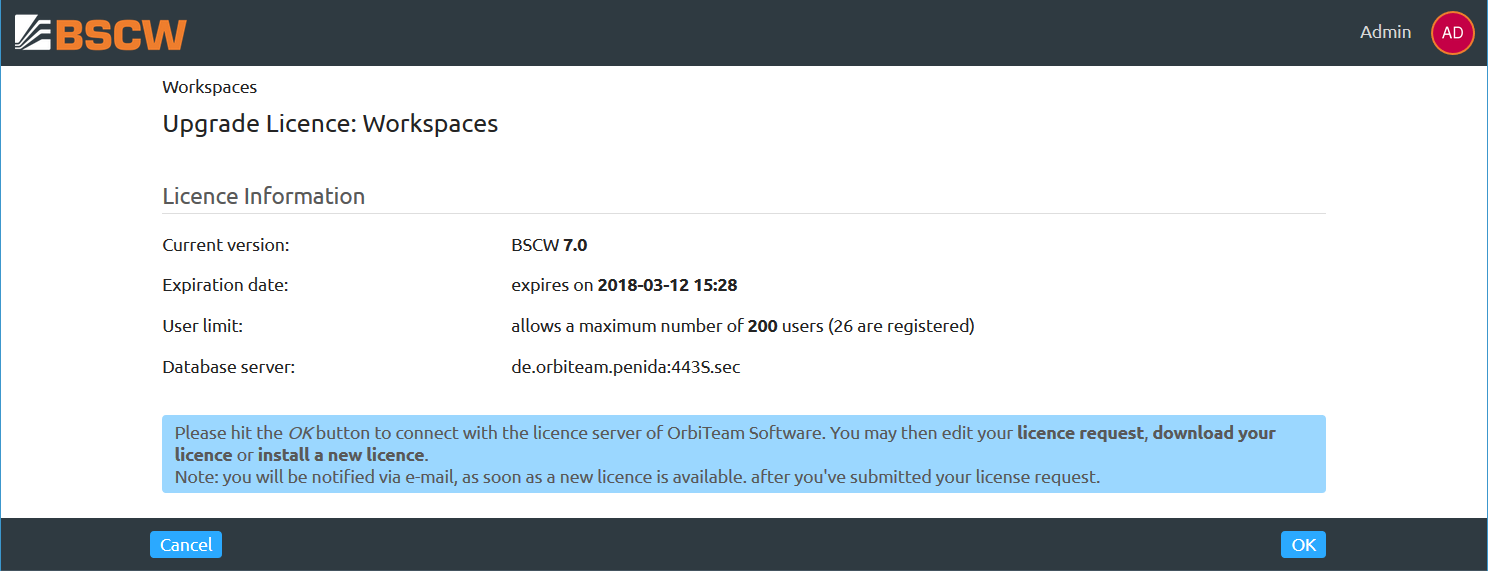The height and width of the screenshot is (571, 1488).
Task: Confirm with the OK button
Action: [x=1303, y=545]
